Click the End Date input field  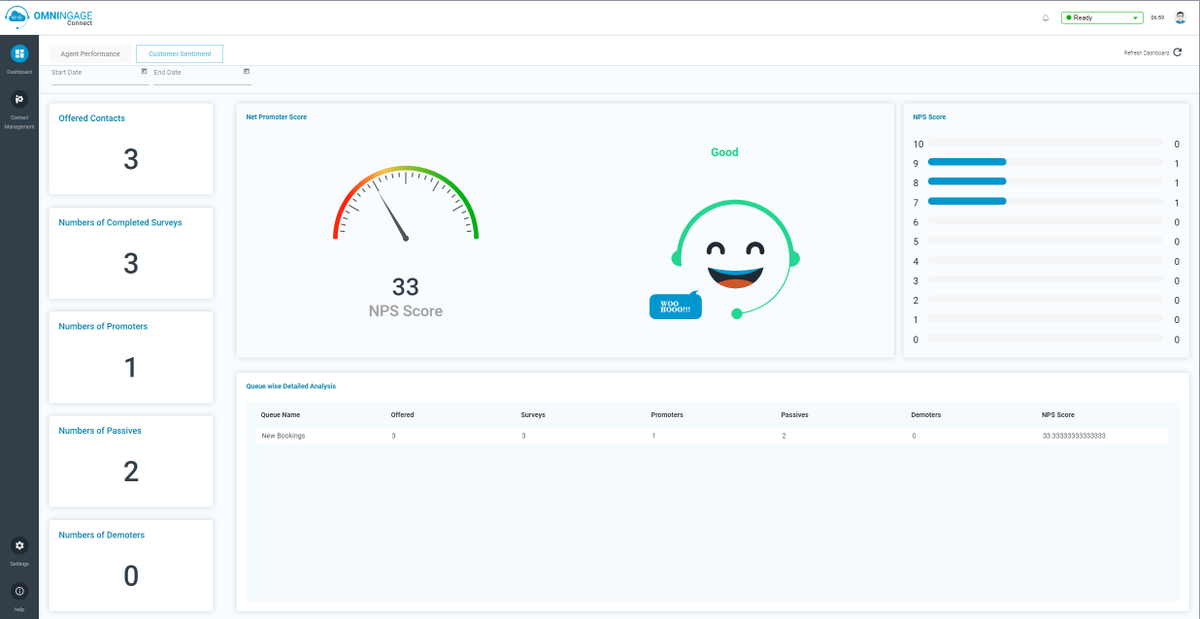tap(202, 75)
